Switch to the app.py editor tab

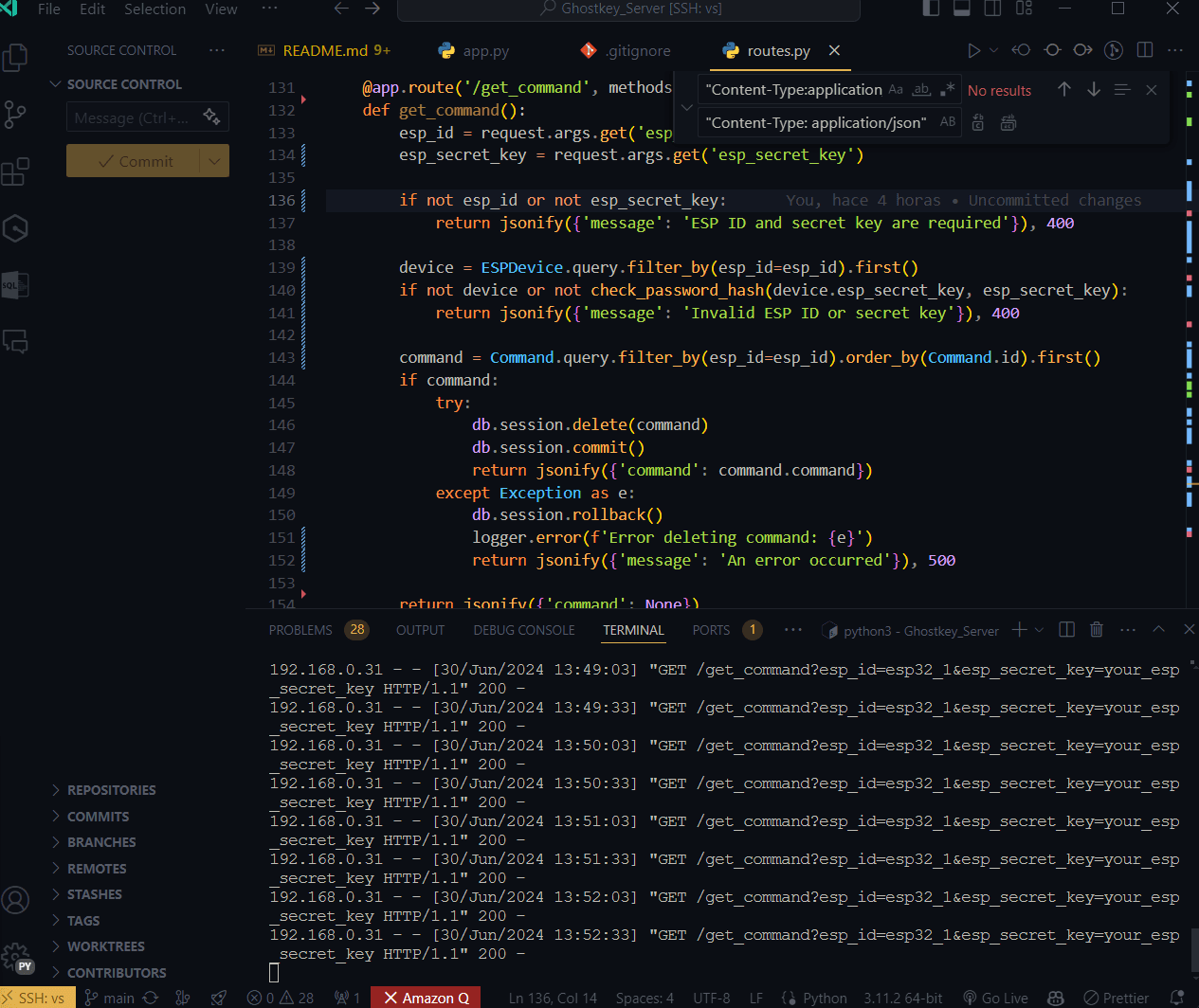click(x=485, y=51)
